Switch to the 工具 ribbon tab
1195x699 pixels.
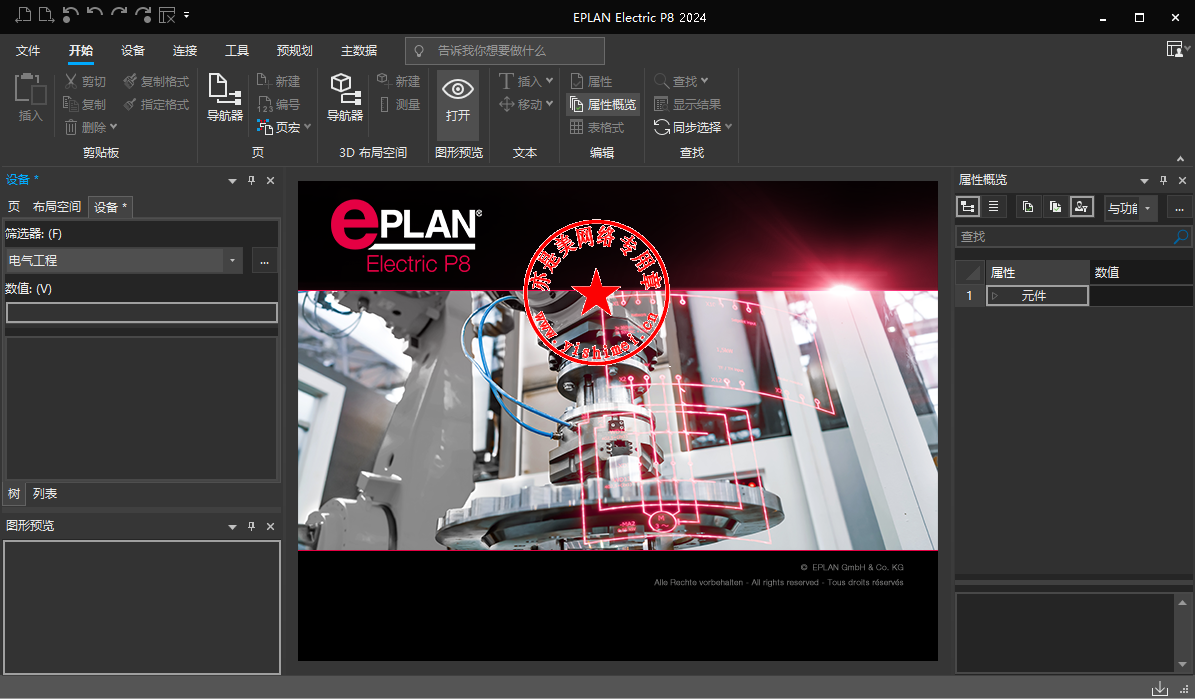coord(237,51)
